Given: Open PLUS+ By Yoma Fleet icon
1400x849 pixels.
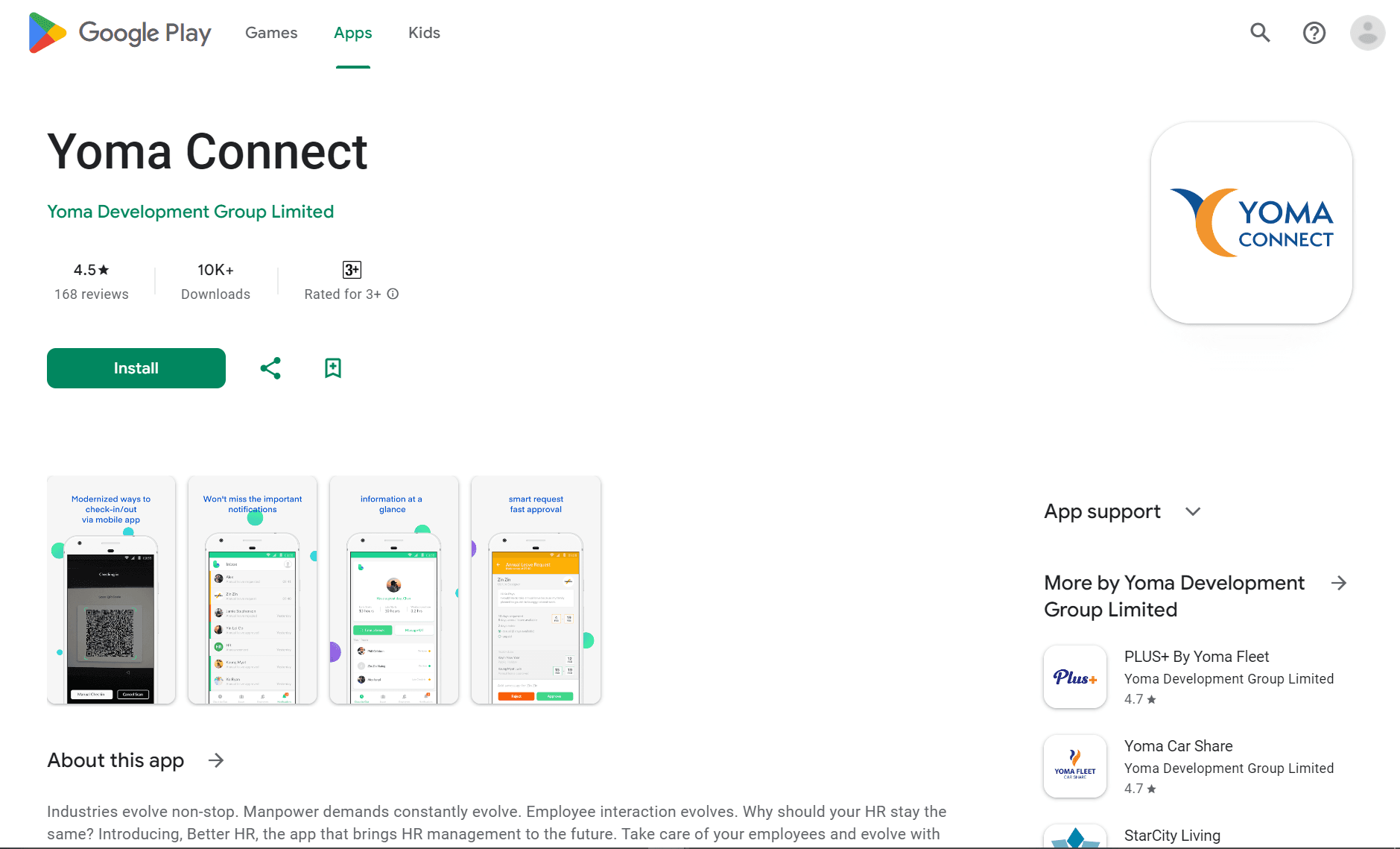Looking at the screenshot, I should pos(1075,677).
